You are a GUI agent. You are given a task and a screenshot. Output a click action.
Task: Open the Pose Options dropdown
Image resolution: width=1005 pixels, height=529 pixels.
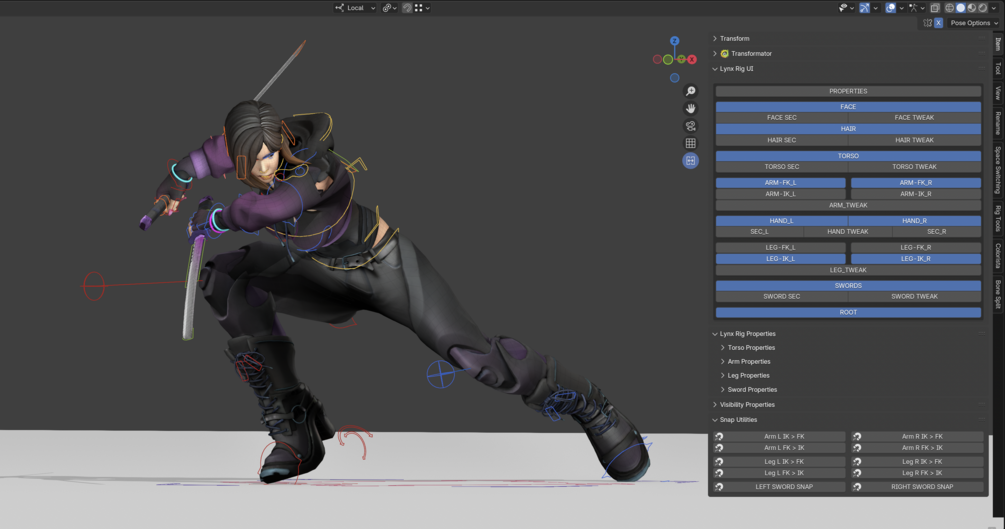[x=974, y=22]
